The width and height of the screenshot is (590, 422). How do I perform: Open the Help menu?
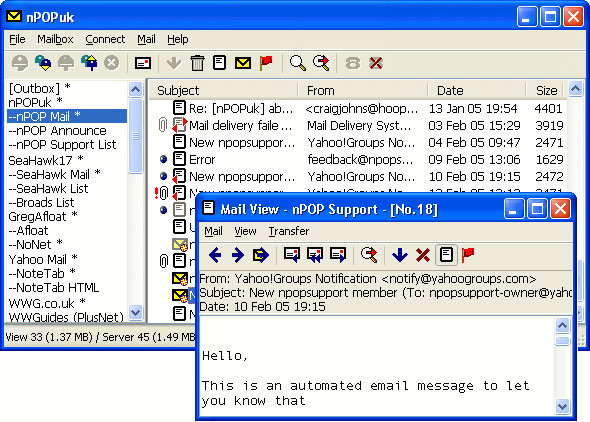pyautogui.click(x=178, y=39)
